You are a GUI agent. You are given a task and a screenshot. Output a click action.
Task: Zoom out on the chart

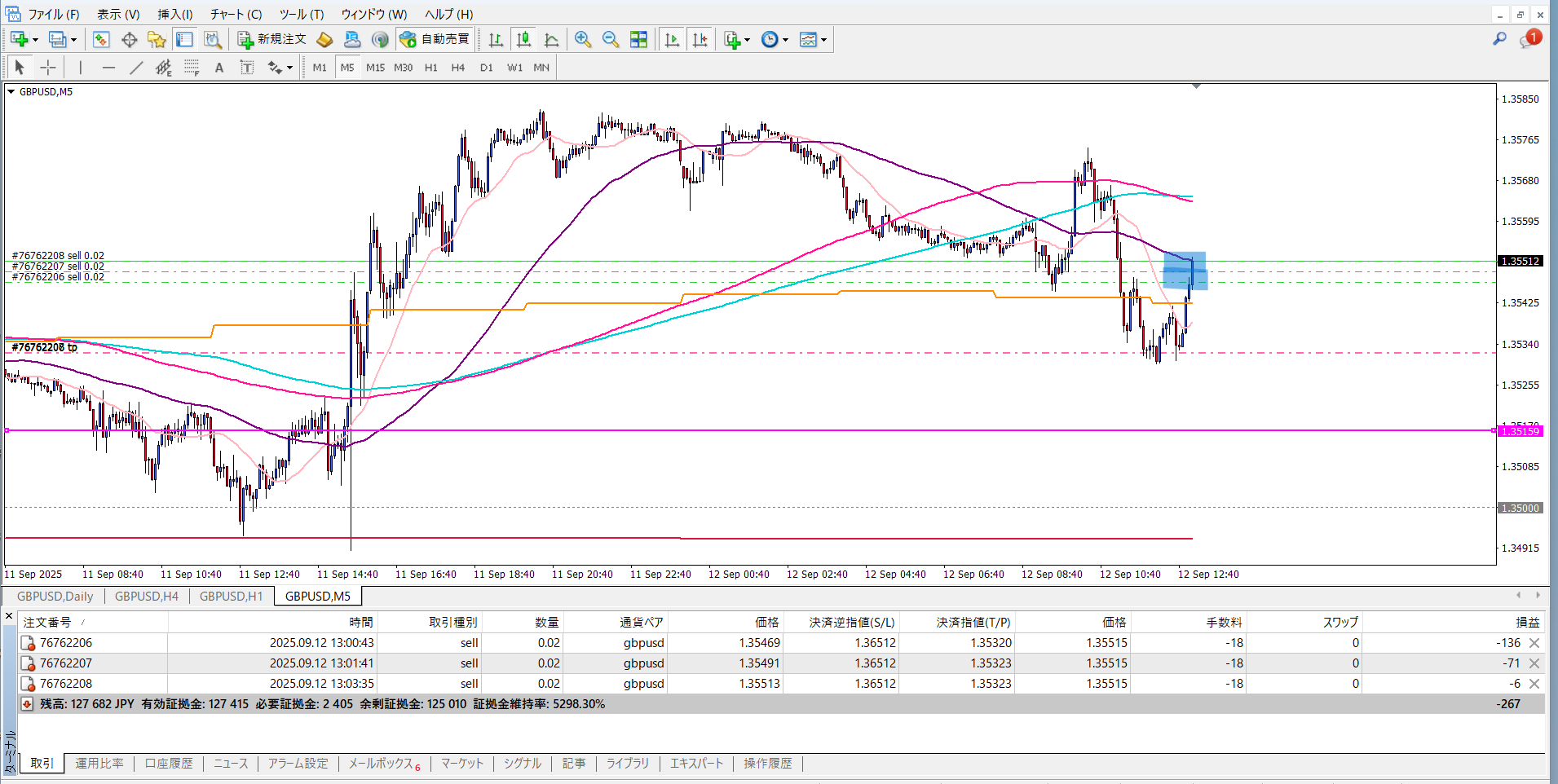[610, 39]
